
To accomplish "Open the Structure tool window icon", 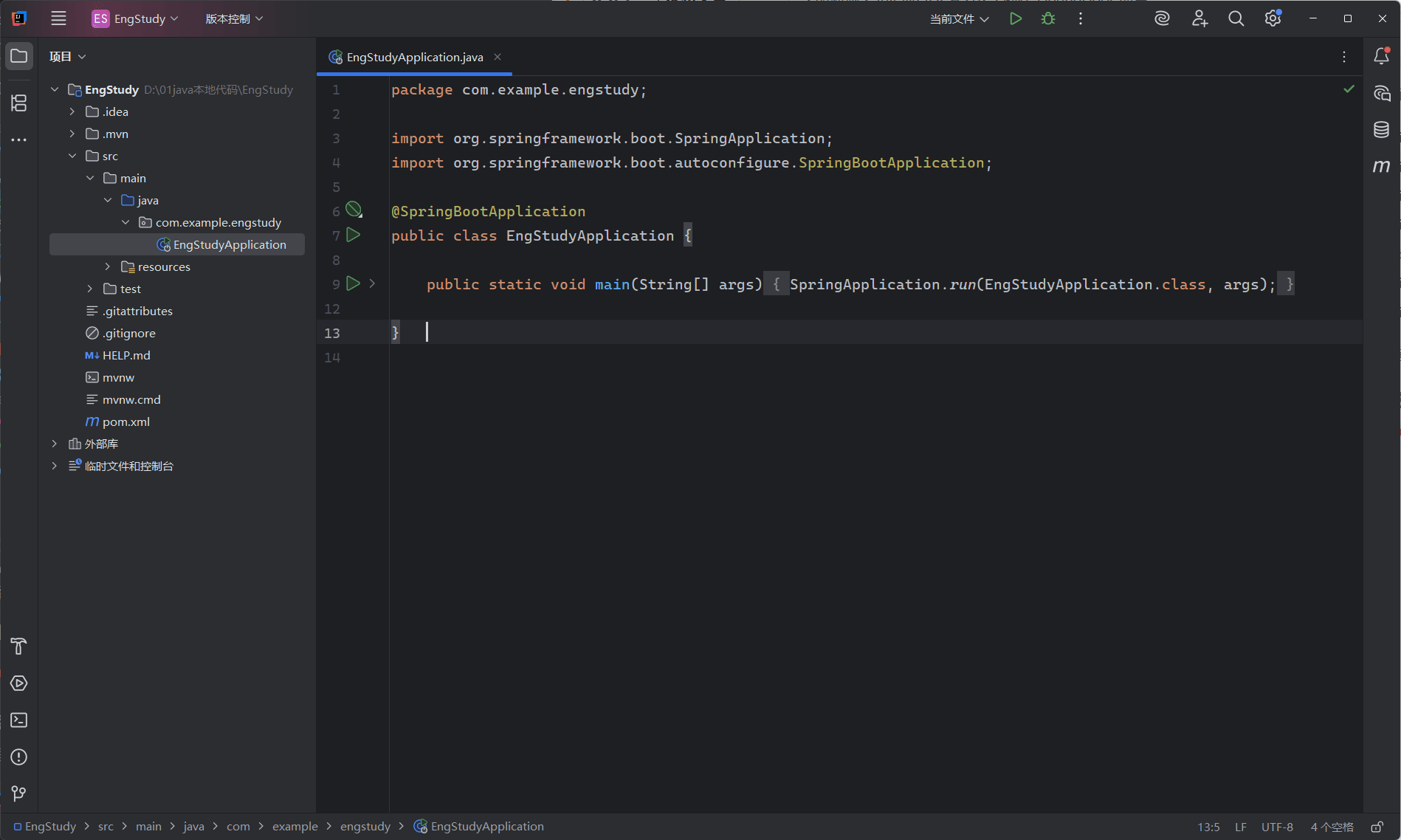I will click(x=19, y=103).
